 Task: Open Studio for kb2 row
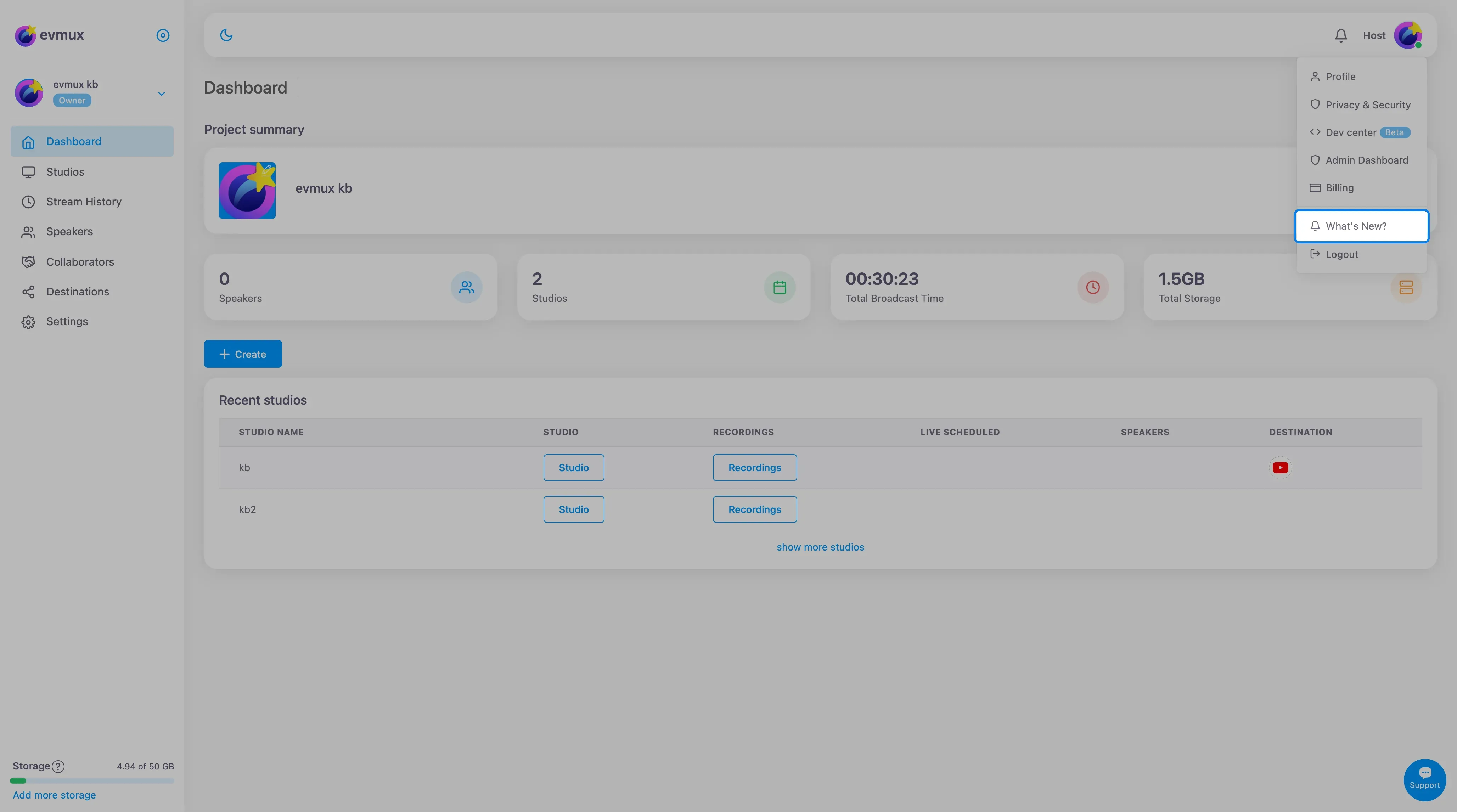coord(574,509)
